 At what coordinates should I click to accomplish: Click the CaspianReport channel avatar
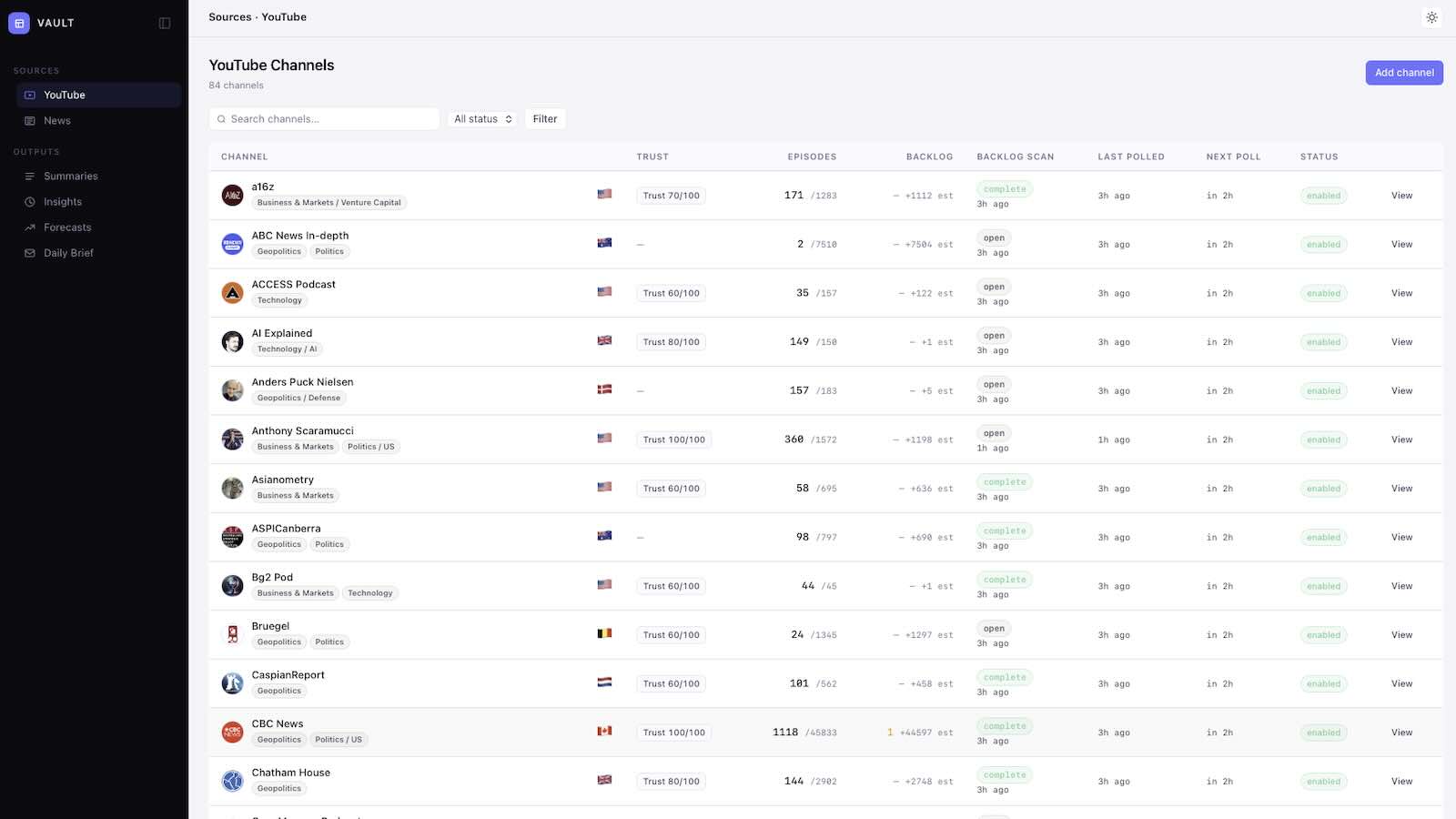pyautogui.click(x=233, y=683)
